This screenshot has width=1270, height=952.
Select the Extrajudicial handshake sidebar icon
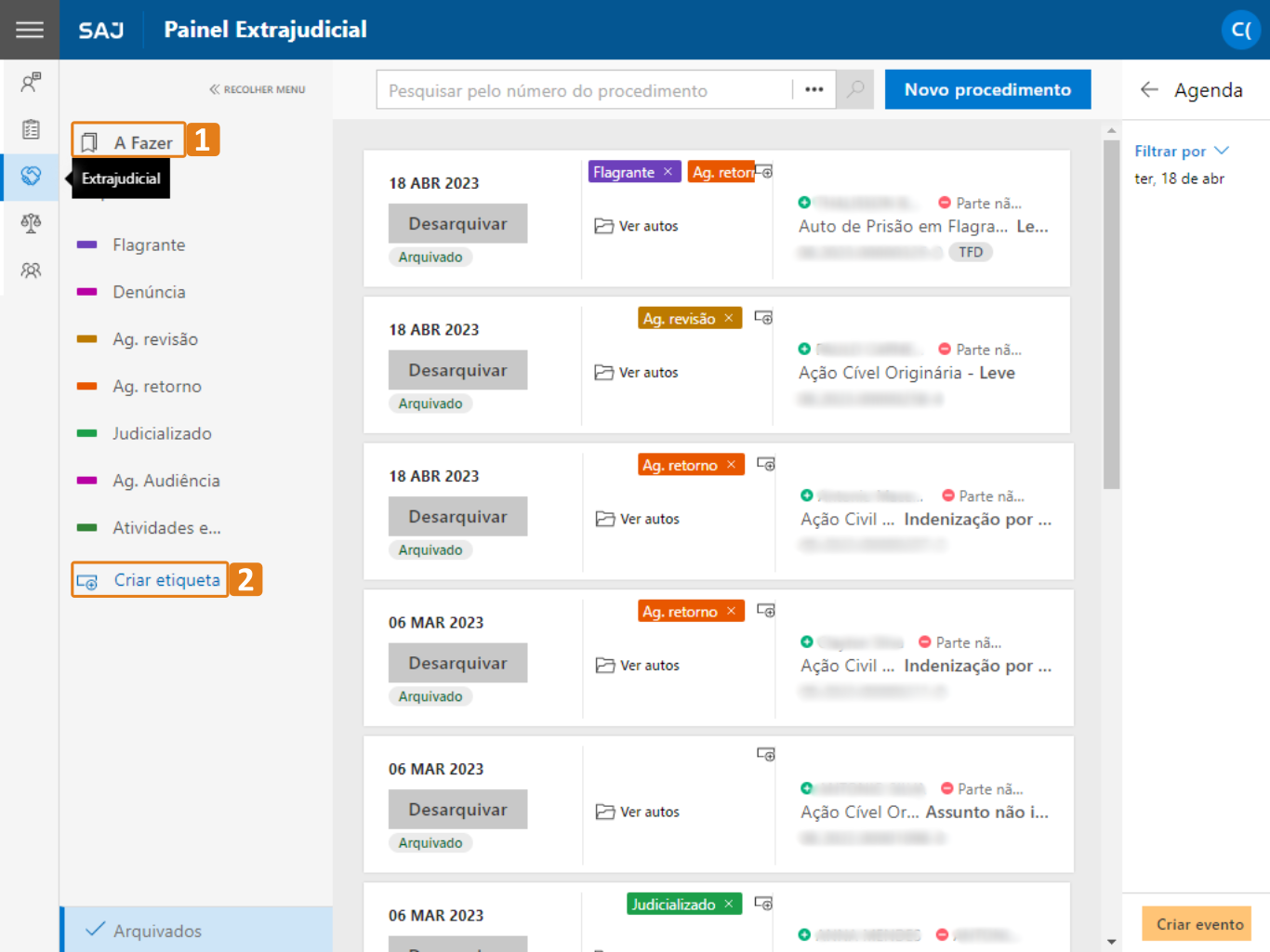point(31,176)
